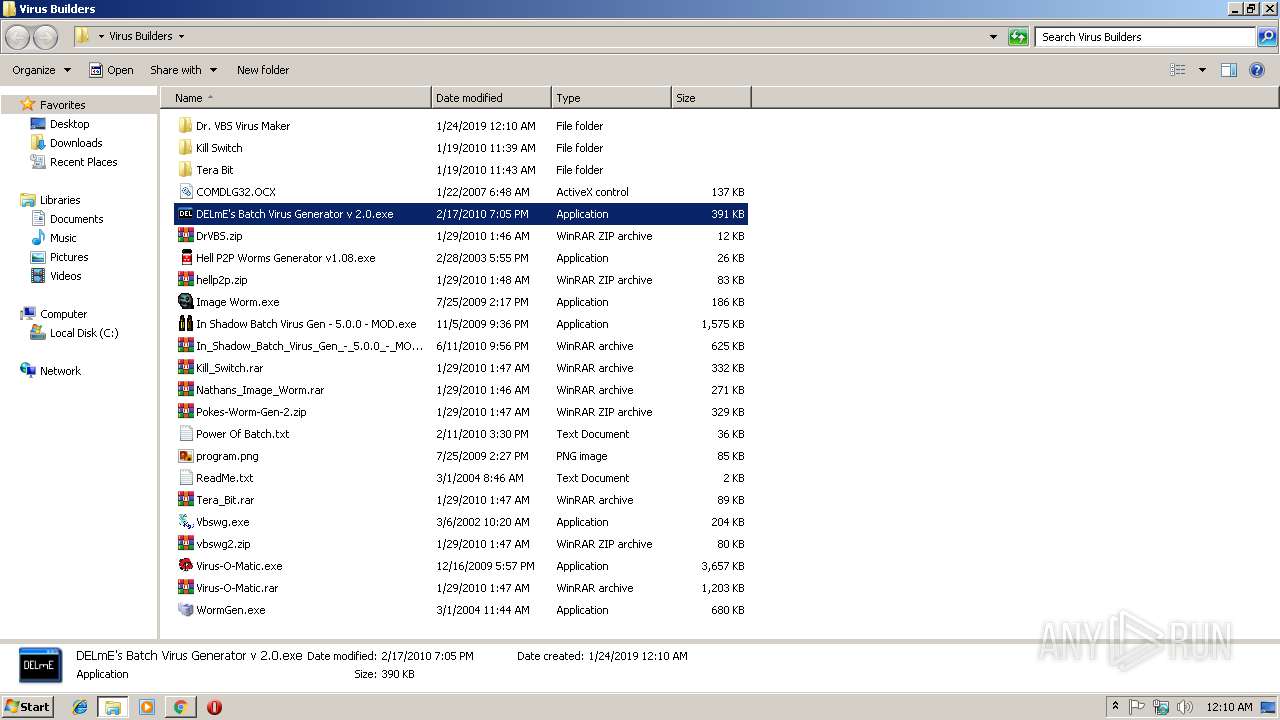Expand the address bar history dropdown
1280x720 pixels.
coord(993,37)
